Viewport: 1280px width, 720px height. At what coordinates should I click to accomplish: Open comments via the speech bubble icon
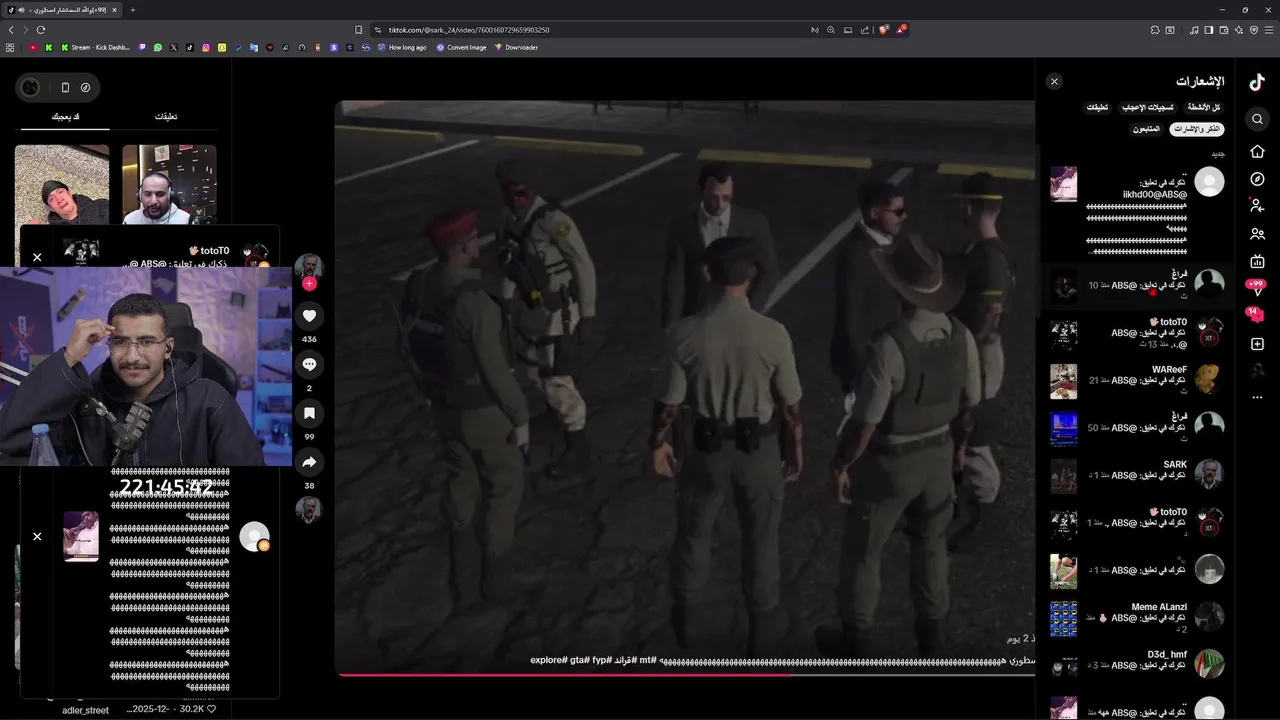(309, 365)
